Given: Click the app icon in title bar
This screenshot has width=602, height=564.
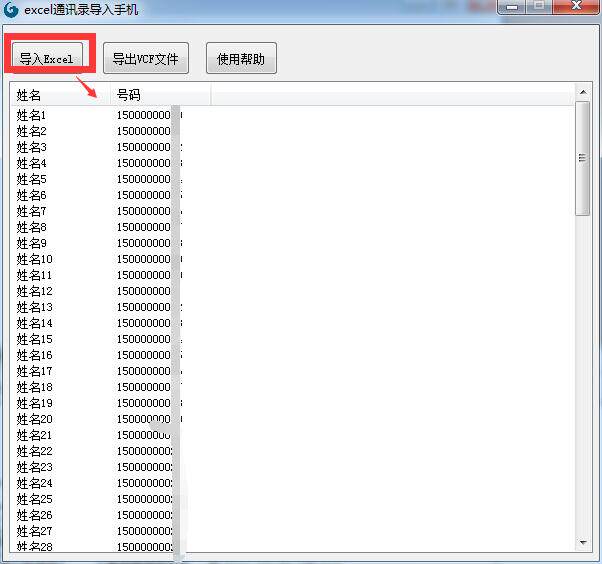Looking at the screenshot, I should pos(12,9).
